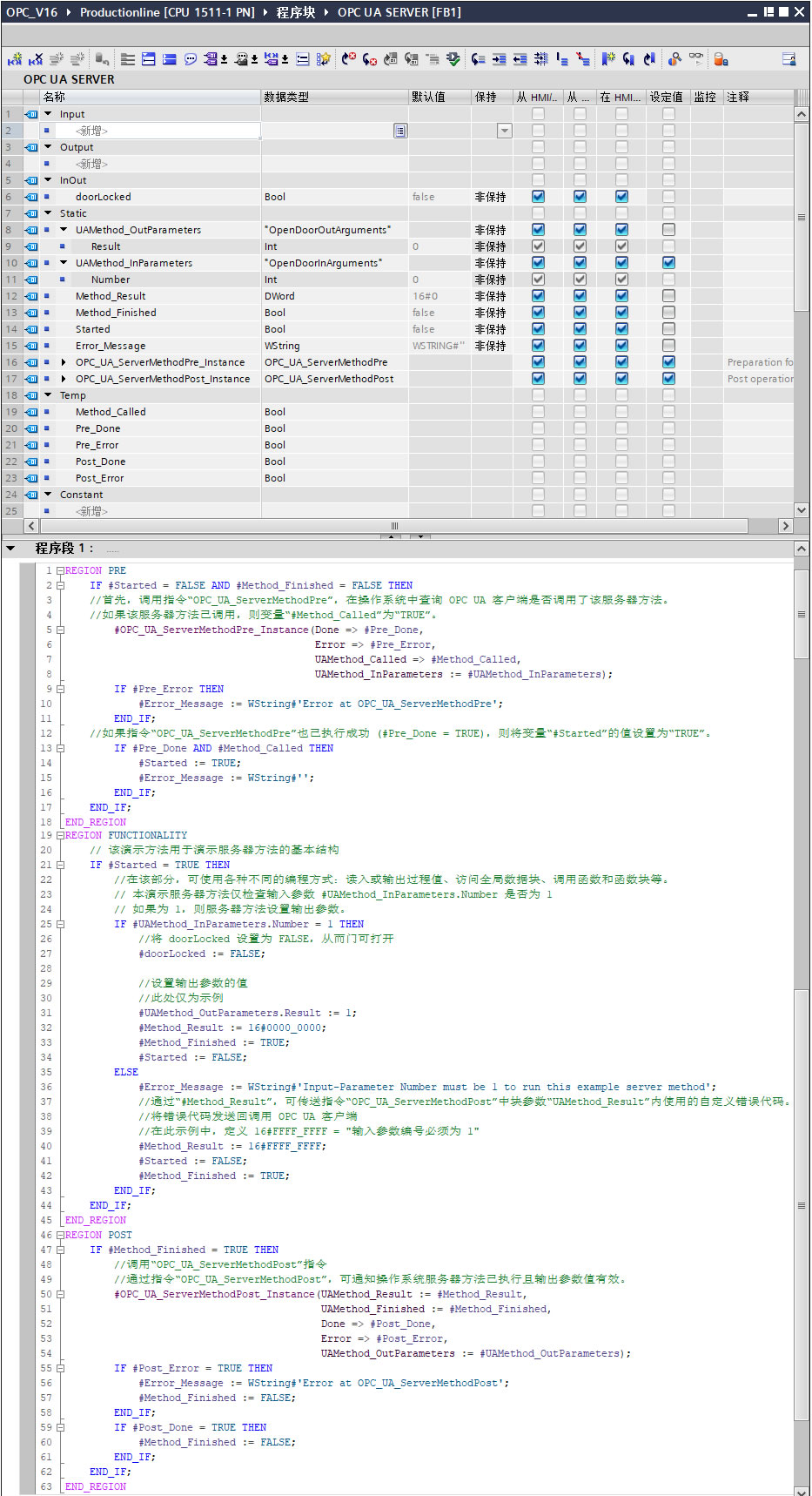This screenshot has width=812, height=1496.
Task: Toggle setpoint checkbox for UAMethod_InParameters row
Action: pos(668,263)
